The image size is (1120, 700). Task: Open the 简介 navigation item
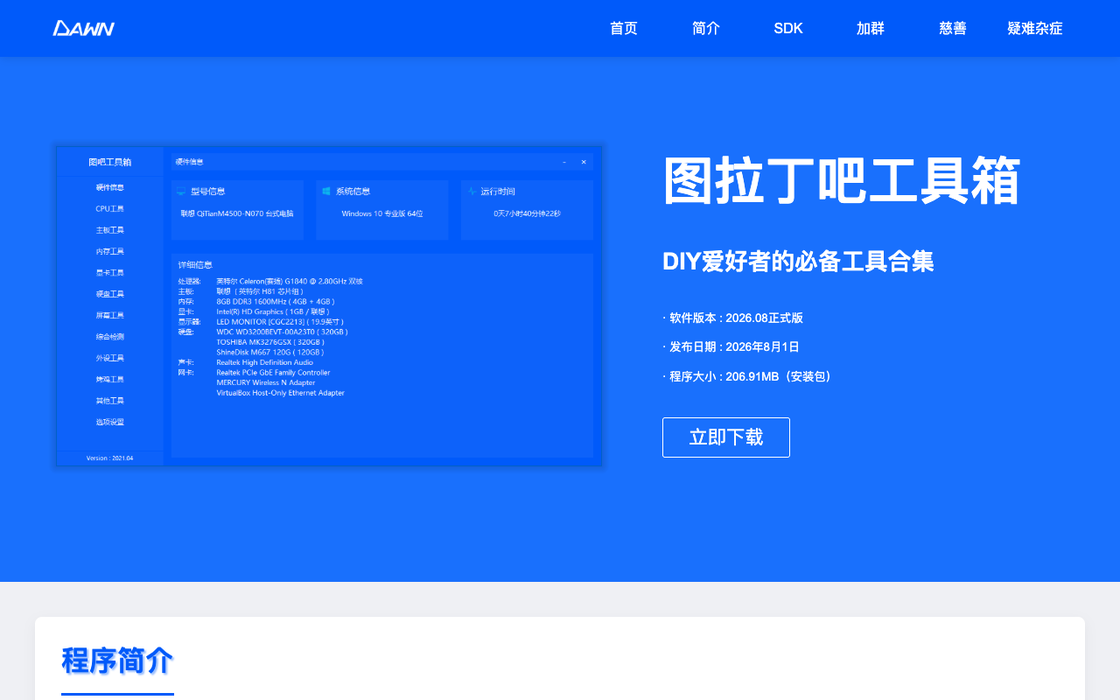coord(706,29)
